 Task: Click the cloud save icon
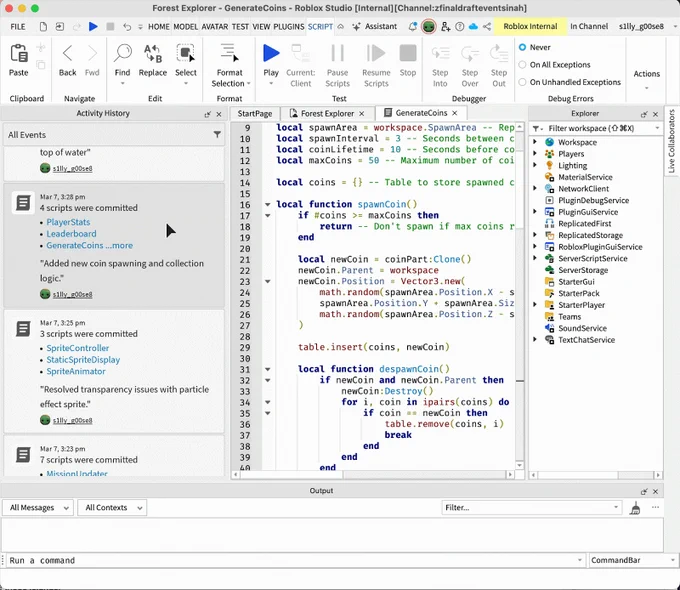point(473,26)
